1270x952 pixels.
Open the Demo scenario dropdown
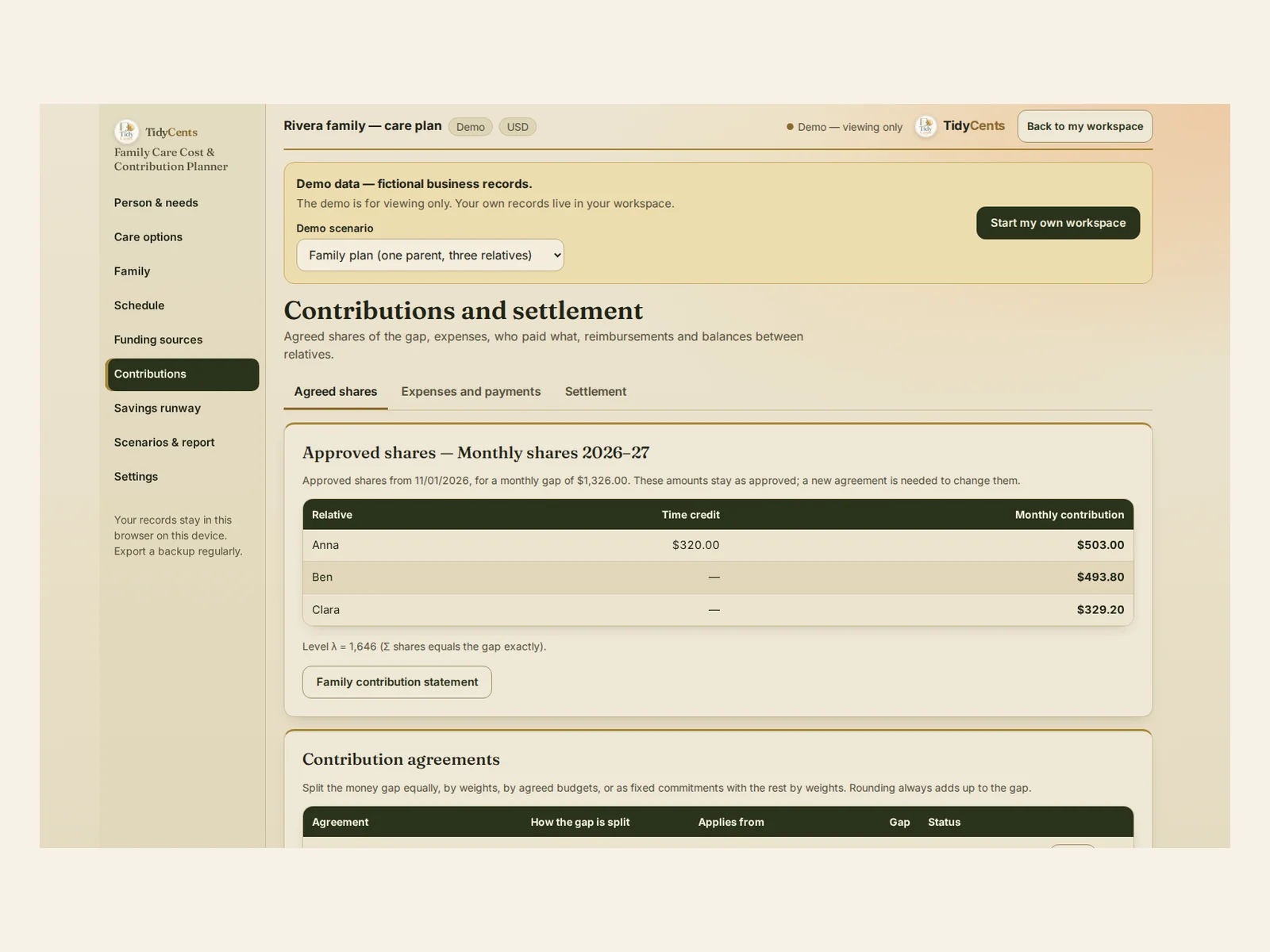click(430, 255)
